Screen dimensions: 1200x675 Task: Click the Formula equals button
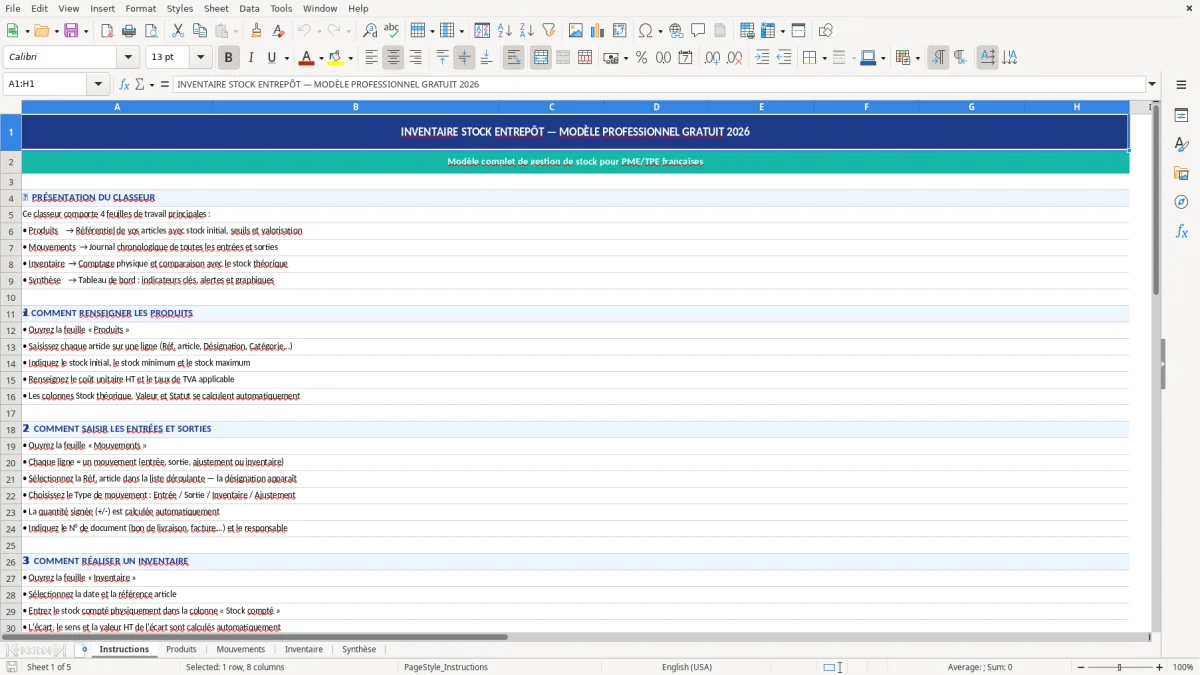click(165, 84)
